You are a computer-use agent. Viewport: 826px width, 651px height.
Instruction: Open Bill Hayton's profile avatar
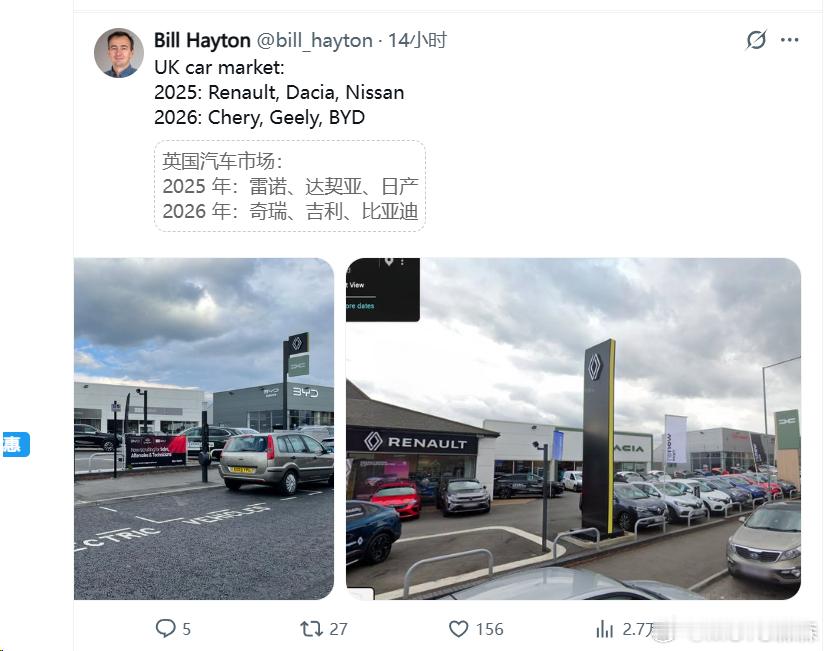pos(119,53)
